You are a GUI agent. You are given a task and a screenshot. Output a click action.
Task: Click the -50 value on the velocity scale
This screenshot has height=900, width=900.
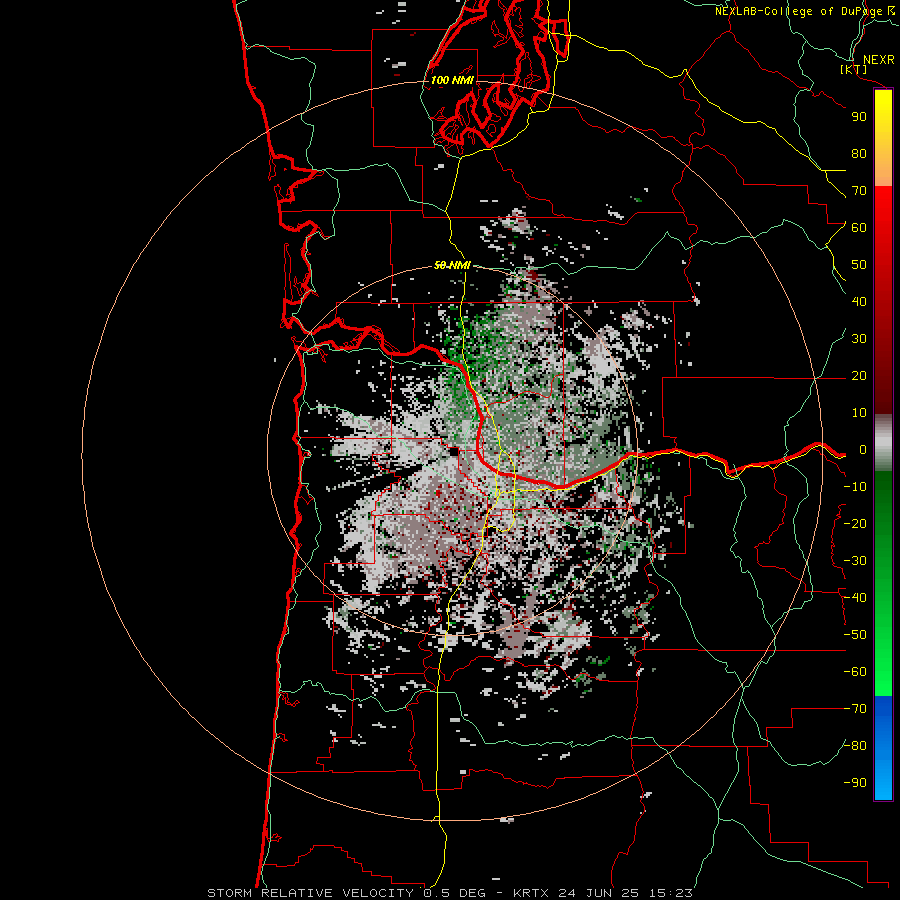point(855,635)
